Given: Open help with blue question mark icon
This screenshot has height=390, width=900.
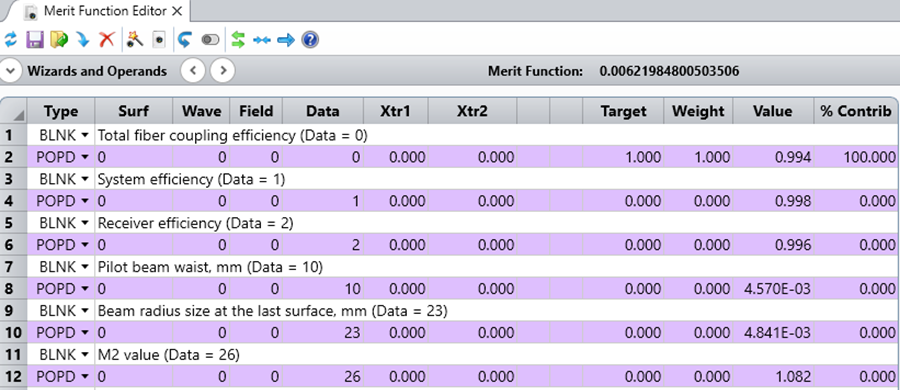Looking at the screenshot, I should point(310,40).
